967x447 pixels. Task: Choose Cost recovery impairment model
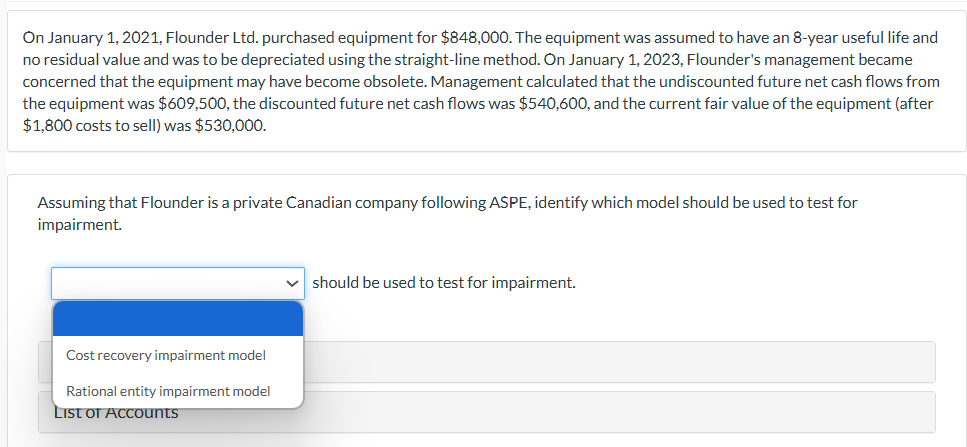pos(166,355)
